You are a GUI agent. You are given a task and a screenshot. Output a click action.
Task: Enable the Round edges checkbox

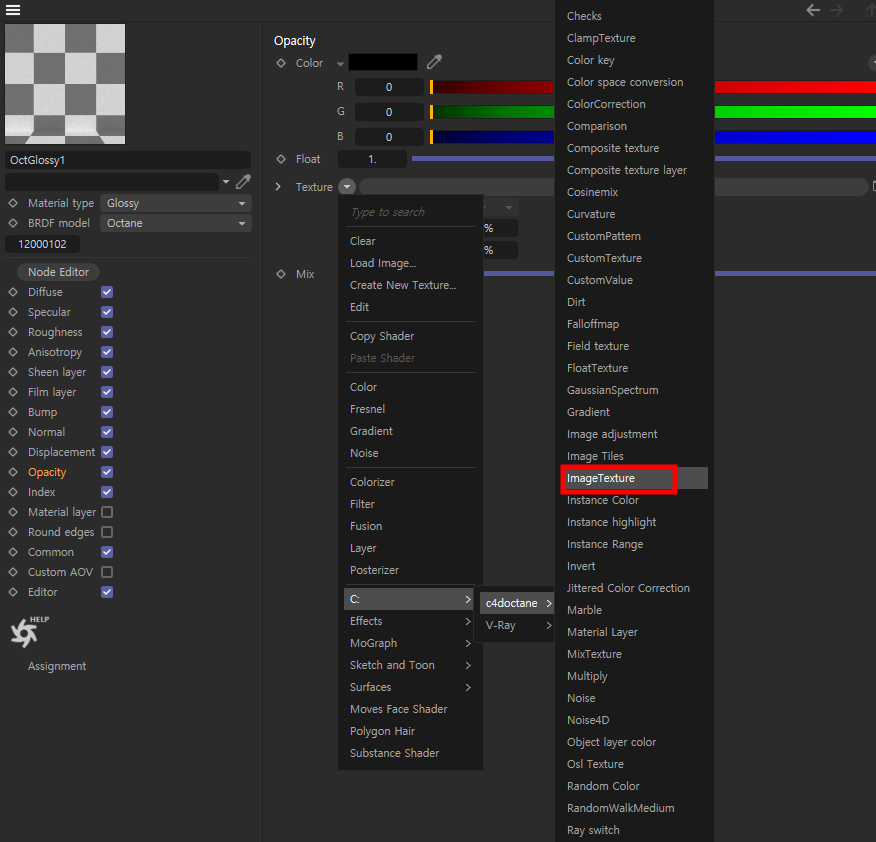pos(107,532)
